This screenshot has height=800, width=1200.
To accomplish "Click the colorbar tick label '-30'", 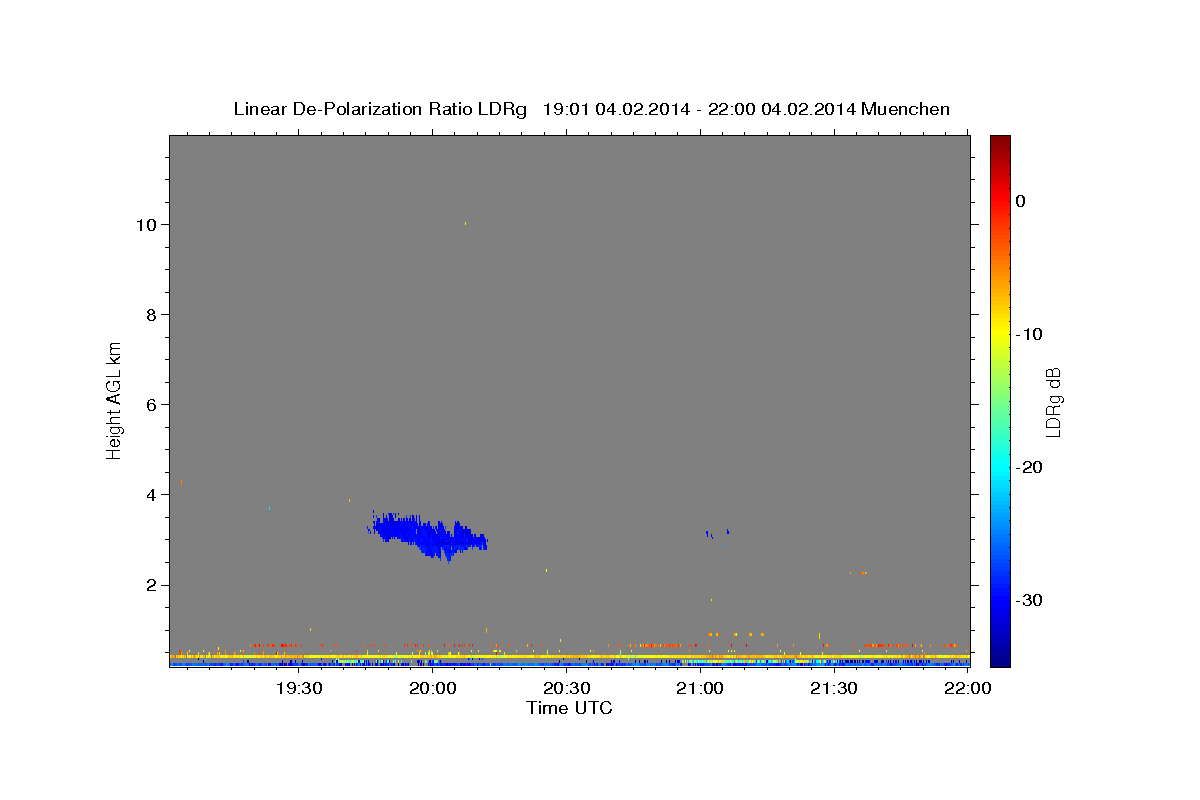I will tap(1029, 600).
